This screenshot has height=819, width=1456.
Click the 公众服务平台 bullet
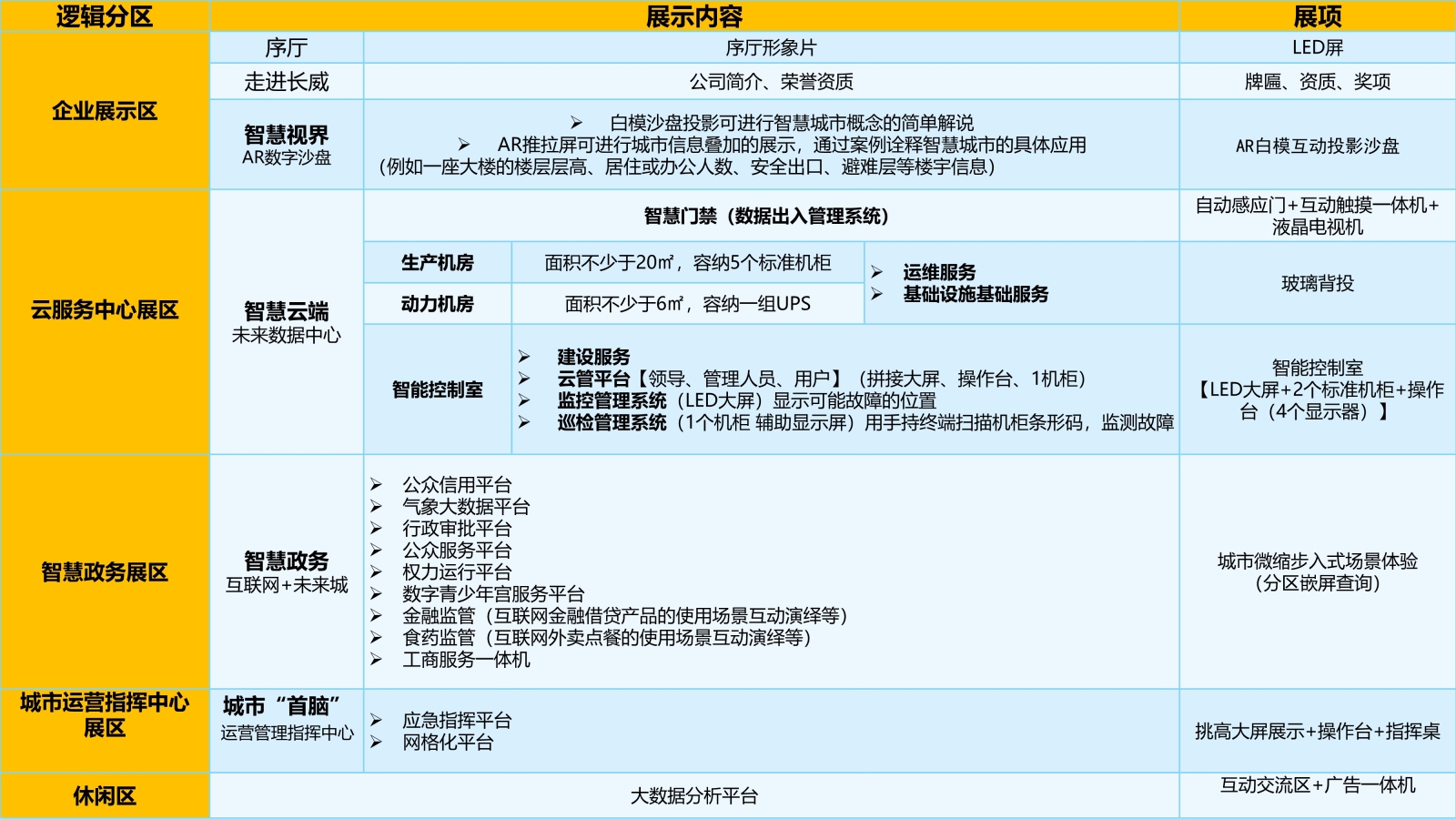click(441, 551)
